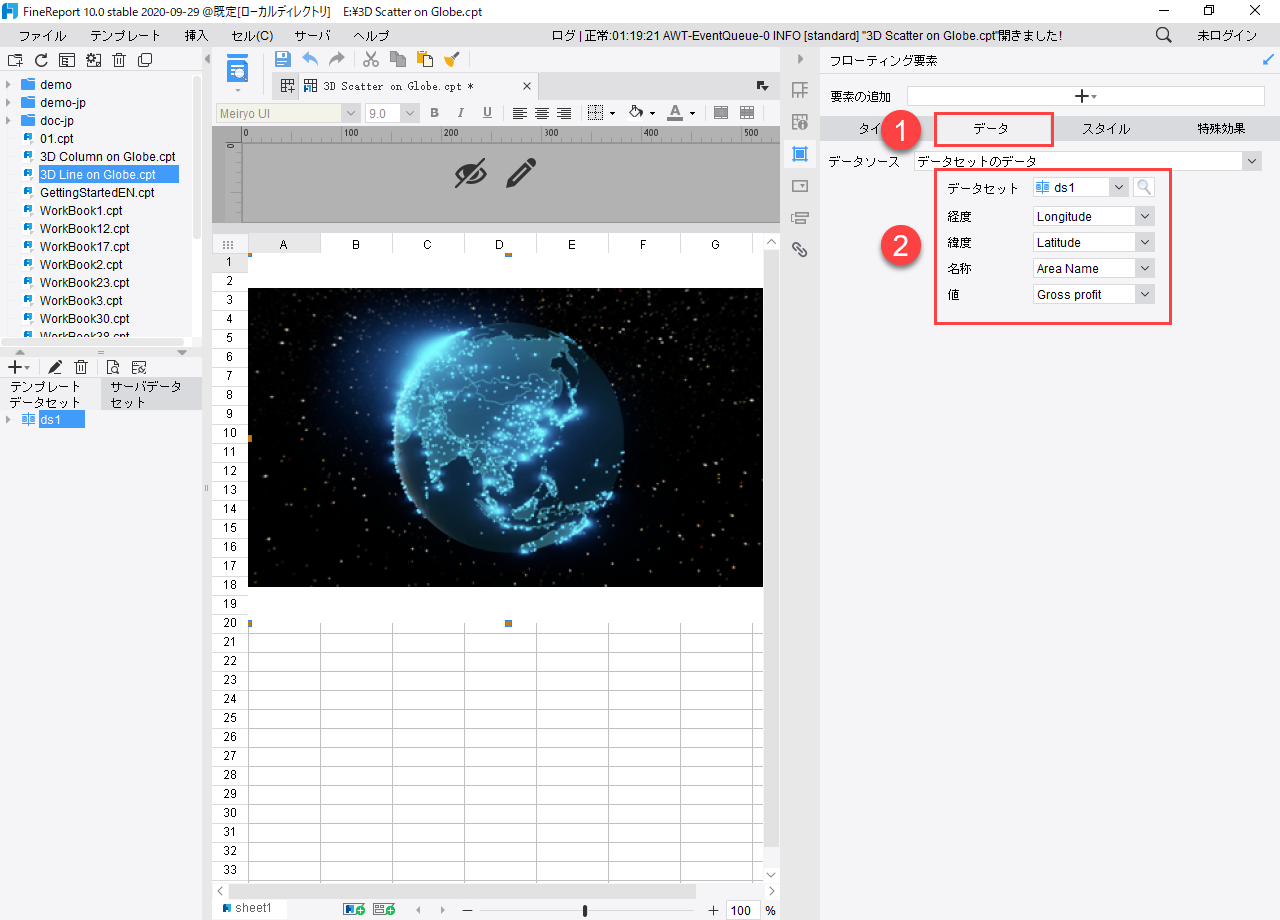Screen dimensions: 1280x920
Task: Apply italic formatting
Action: coord(461,113)
